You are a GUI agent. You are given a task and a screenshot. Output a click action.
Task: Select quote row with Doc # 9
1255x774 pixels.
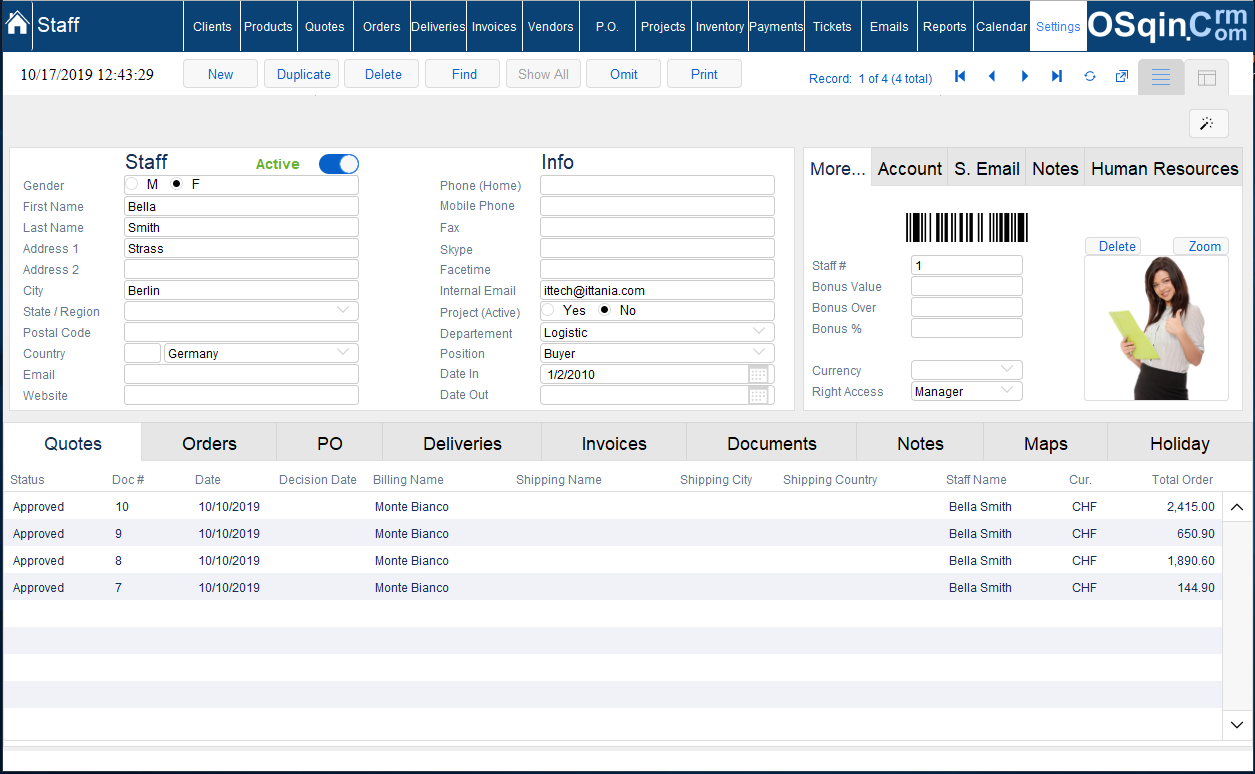point(613,533)
